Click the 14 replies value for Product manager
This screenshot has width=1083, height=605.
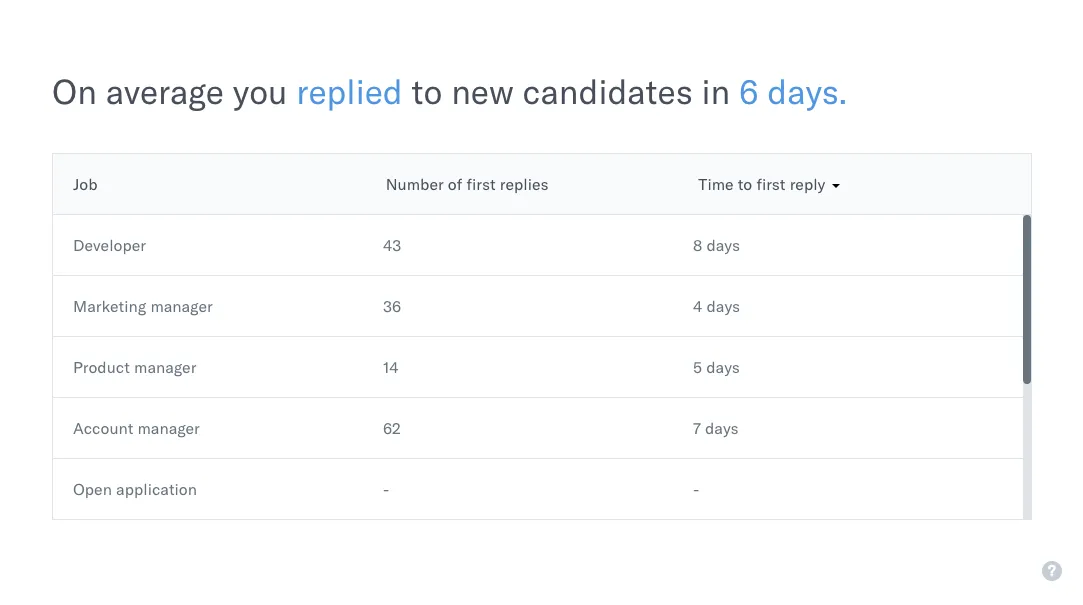(x=390, y=367)
